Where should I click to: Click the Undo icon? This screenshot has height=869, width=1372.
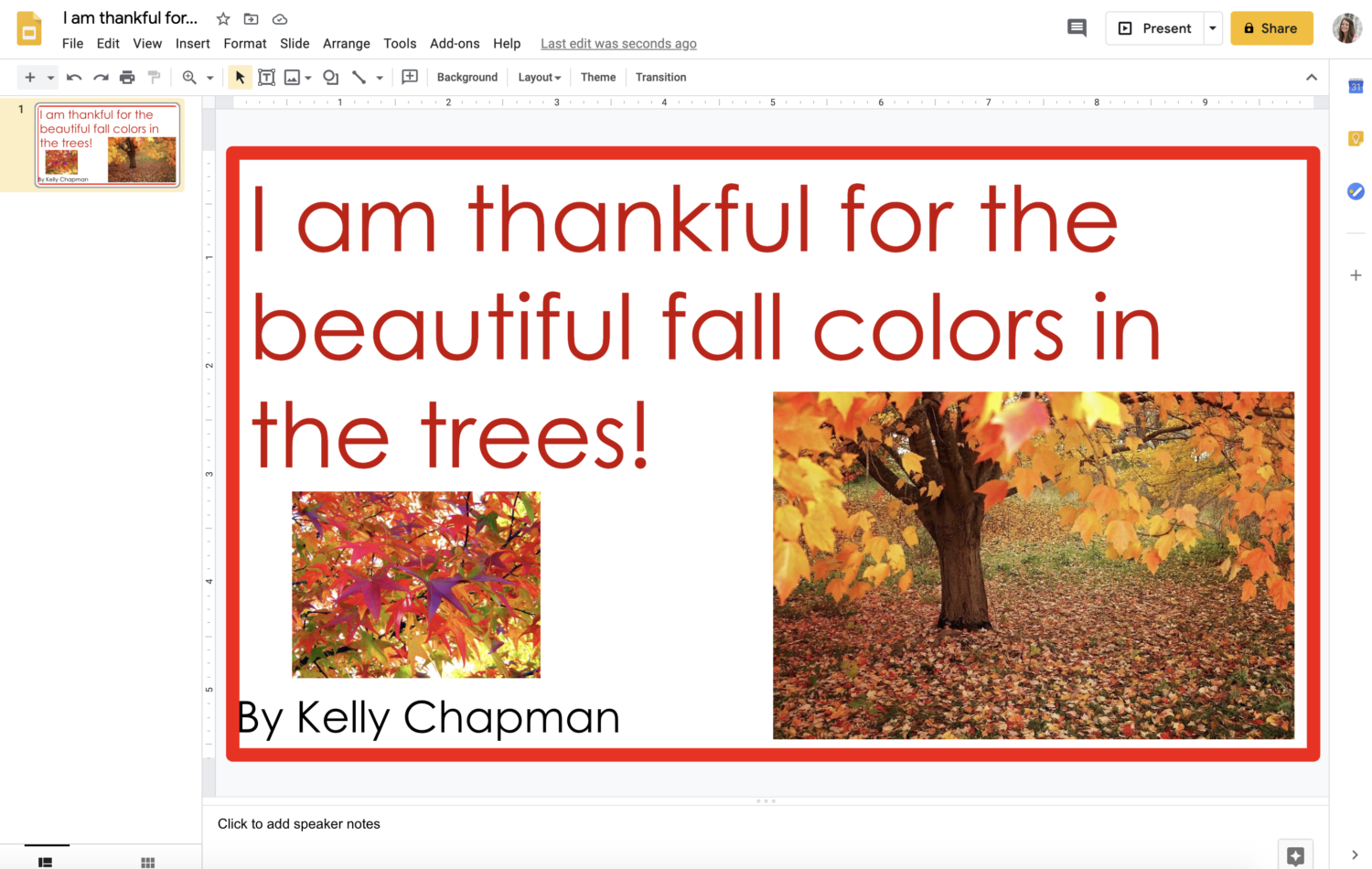[73, 77]
